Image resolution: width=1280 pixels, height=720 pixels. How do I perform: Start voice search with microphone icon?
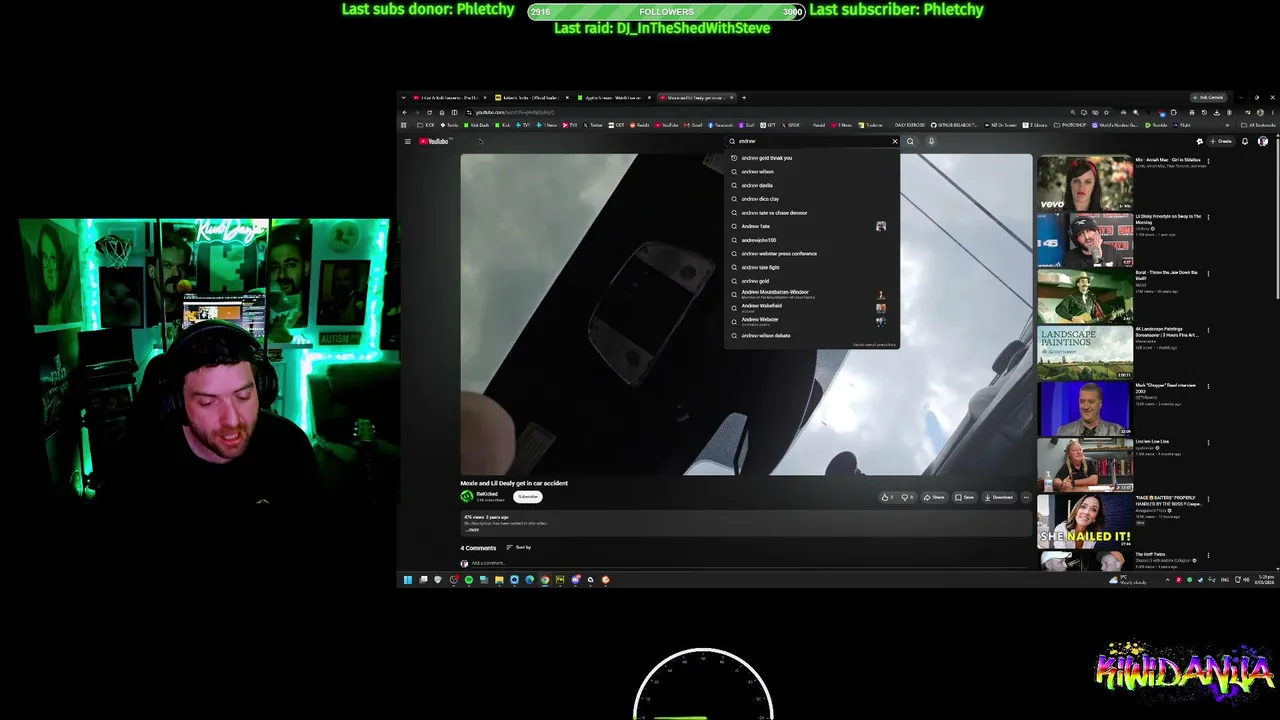point(931,141)
